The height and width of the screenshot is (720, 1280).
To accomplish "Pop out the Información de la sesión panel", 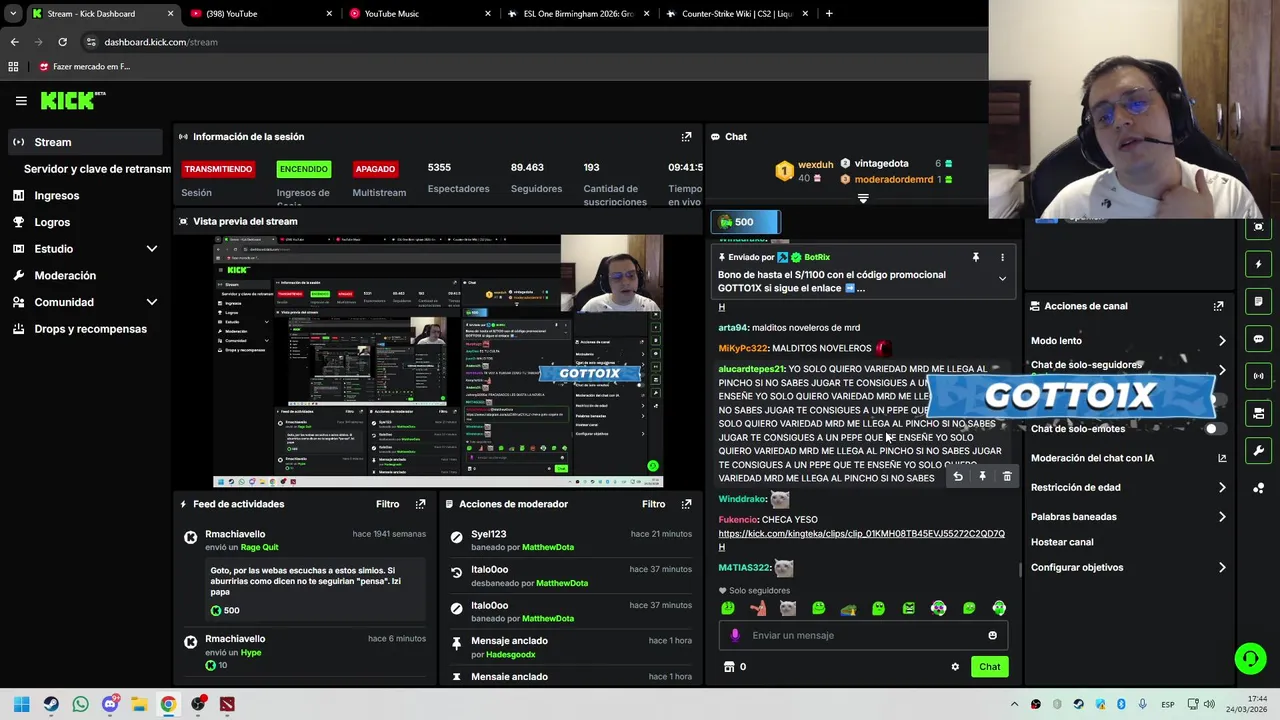I will pos(686,137).
